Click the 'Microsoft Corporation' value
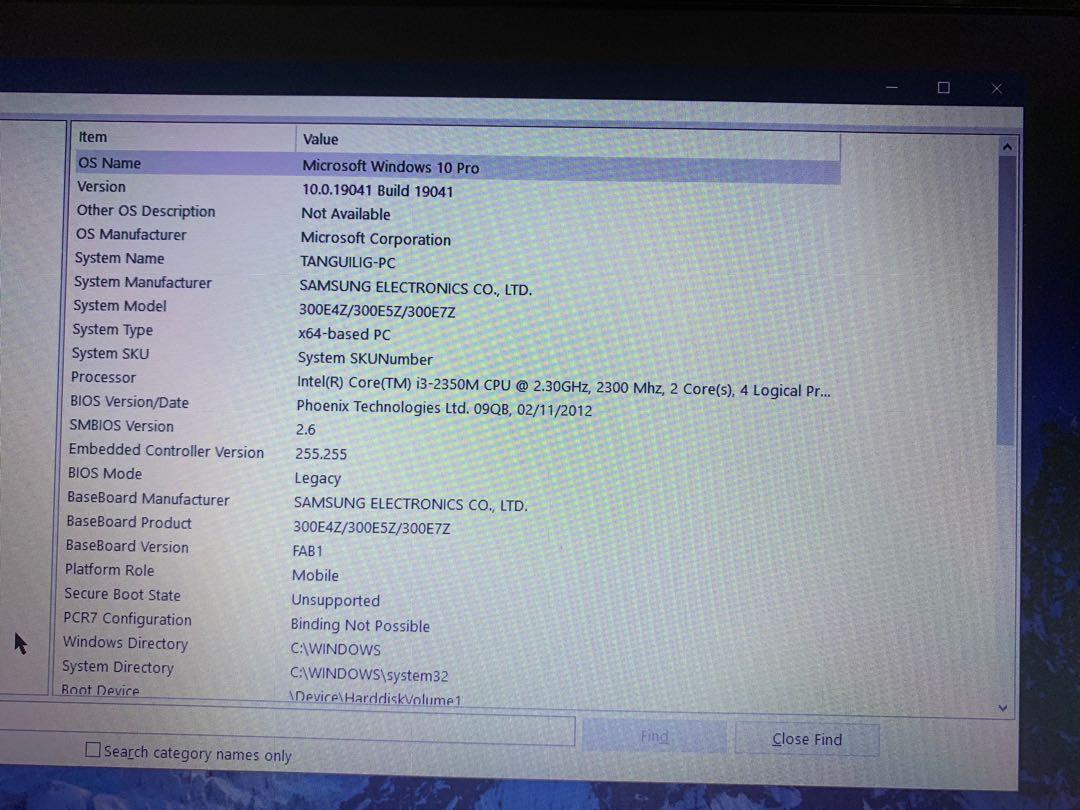The image size is (1080, 810). 375,239
